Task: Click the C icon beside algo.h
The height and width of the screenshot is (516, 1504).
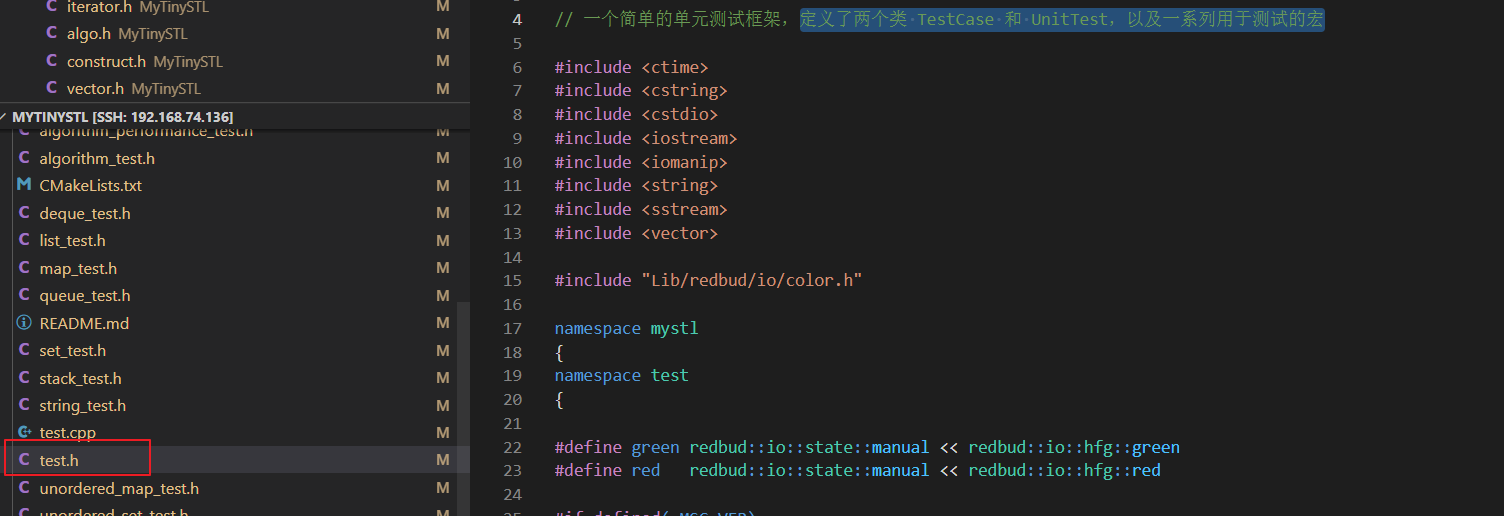Action: pyautogui.click(x=52, y=34)
